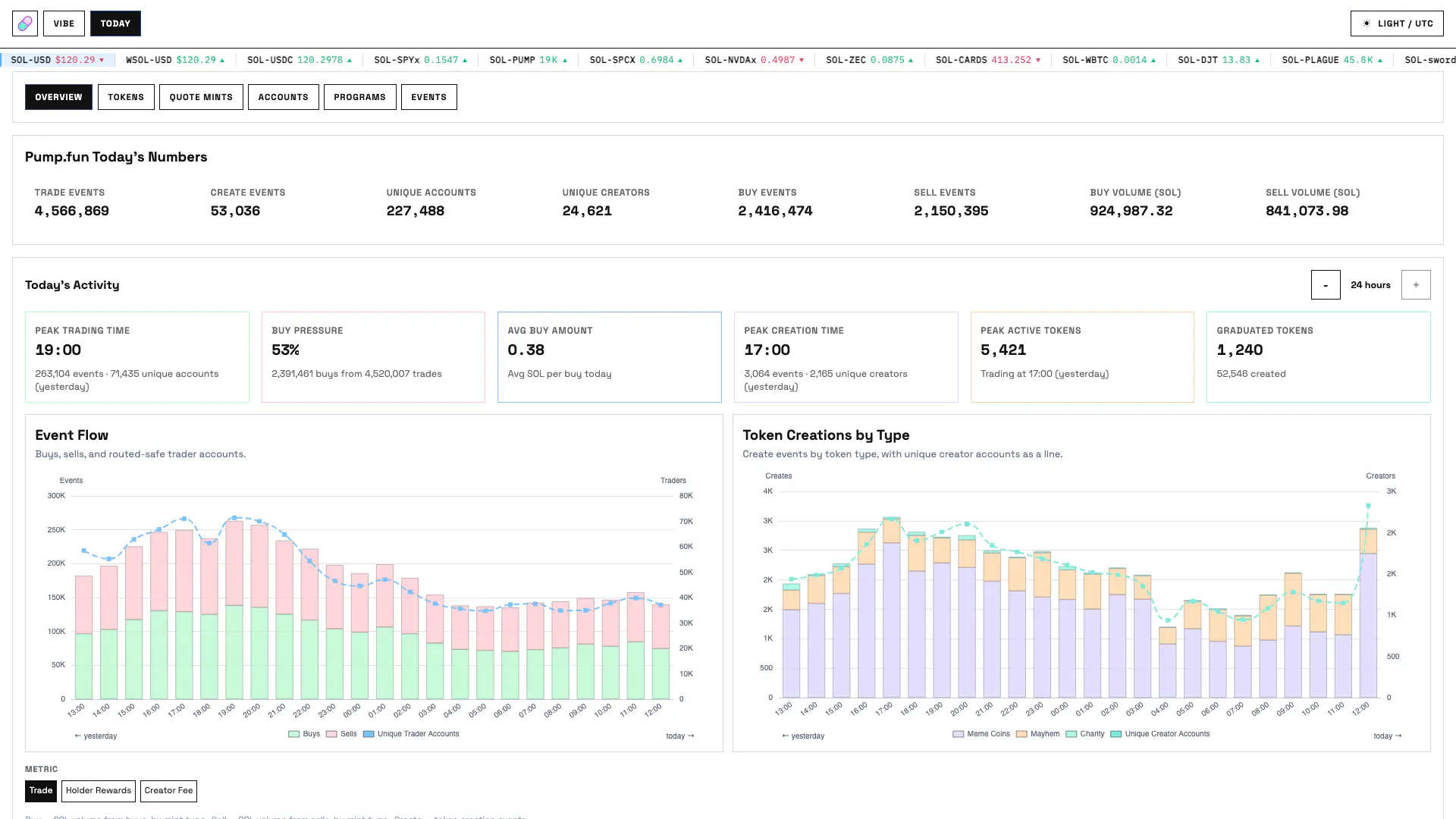The image size is (1456, 819).
Task: Click the Unique Creators value 24,621
Action: tap(587, 211)
